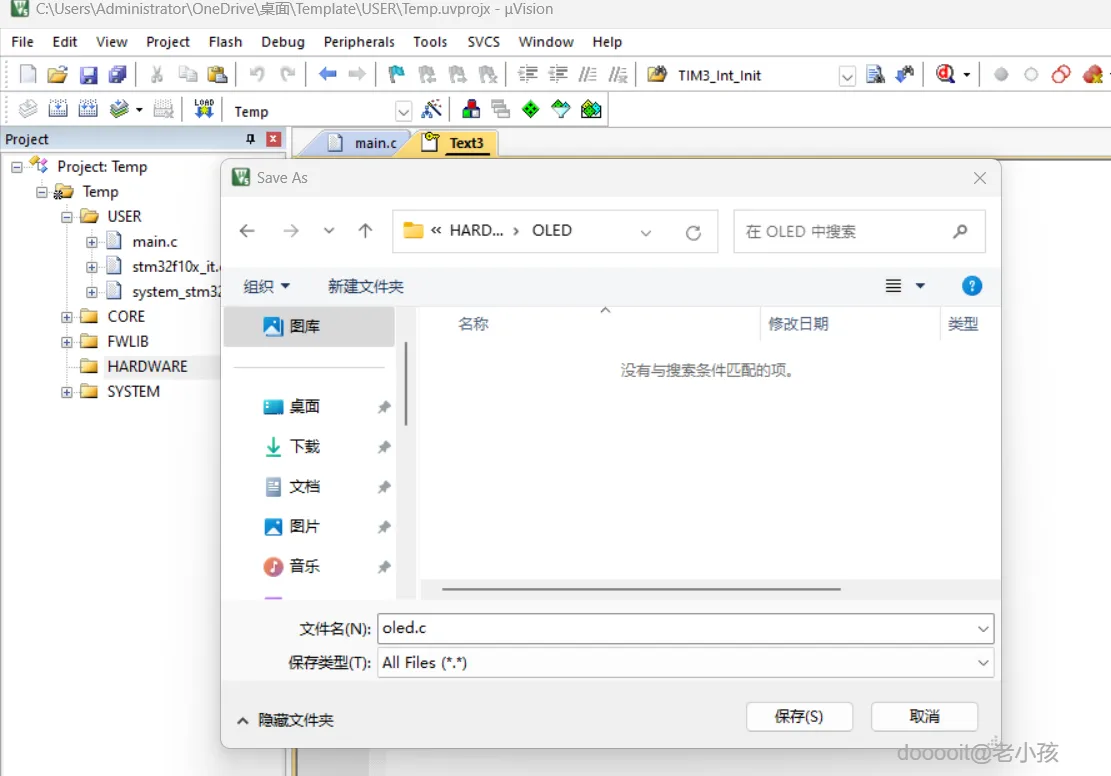Click the Copy icon in toolbar
The width and height of the screenshot is (1111, 776).
coord(187,74)
